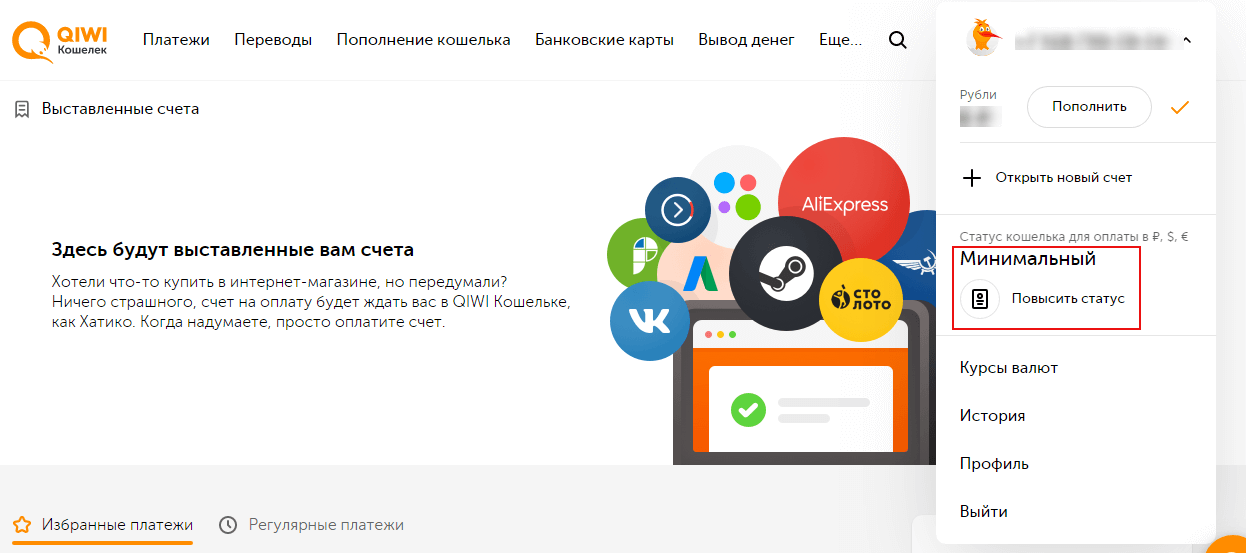Click the QIWI Кошелек logo

tap(60, 39)
